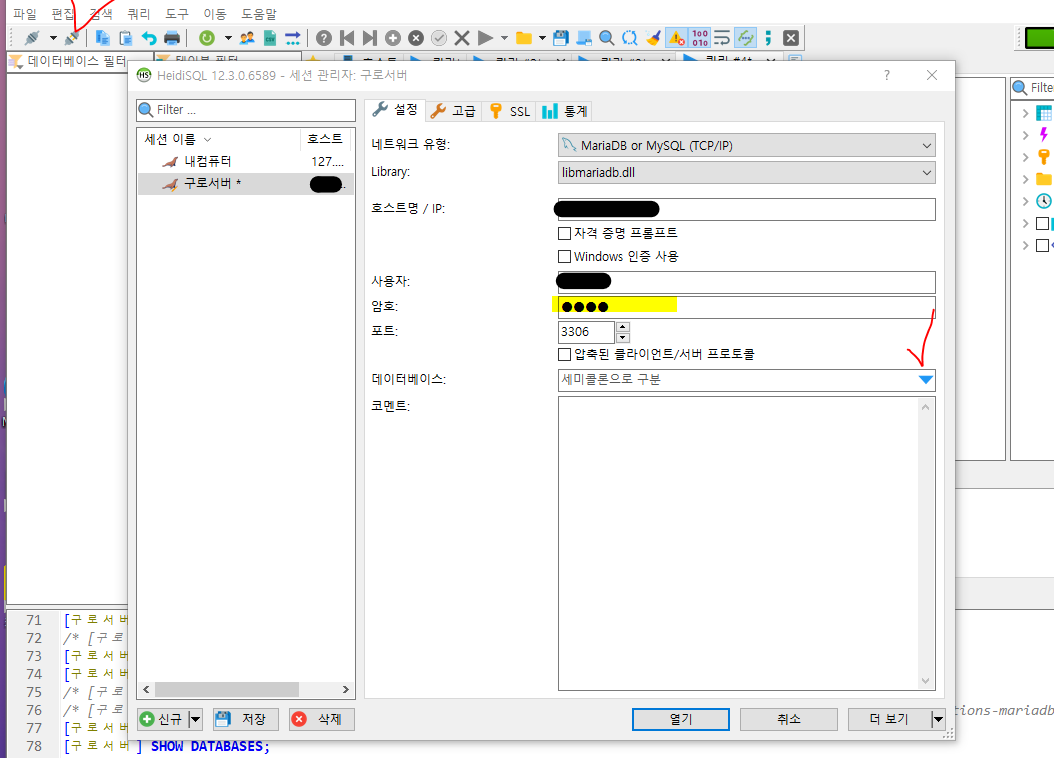Open the user manager icon
The height and width of the screenshot is (758, 1054).
(x=247, y=38)
